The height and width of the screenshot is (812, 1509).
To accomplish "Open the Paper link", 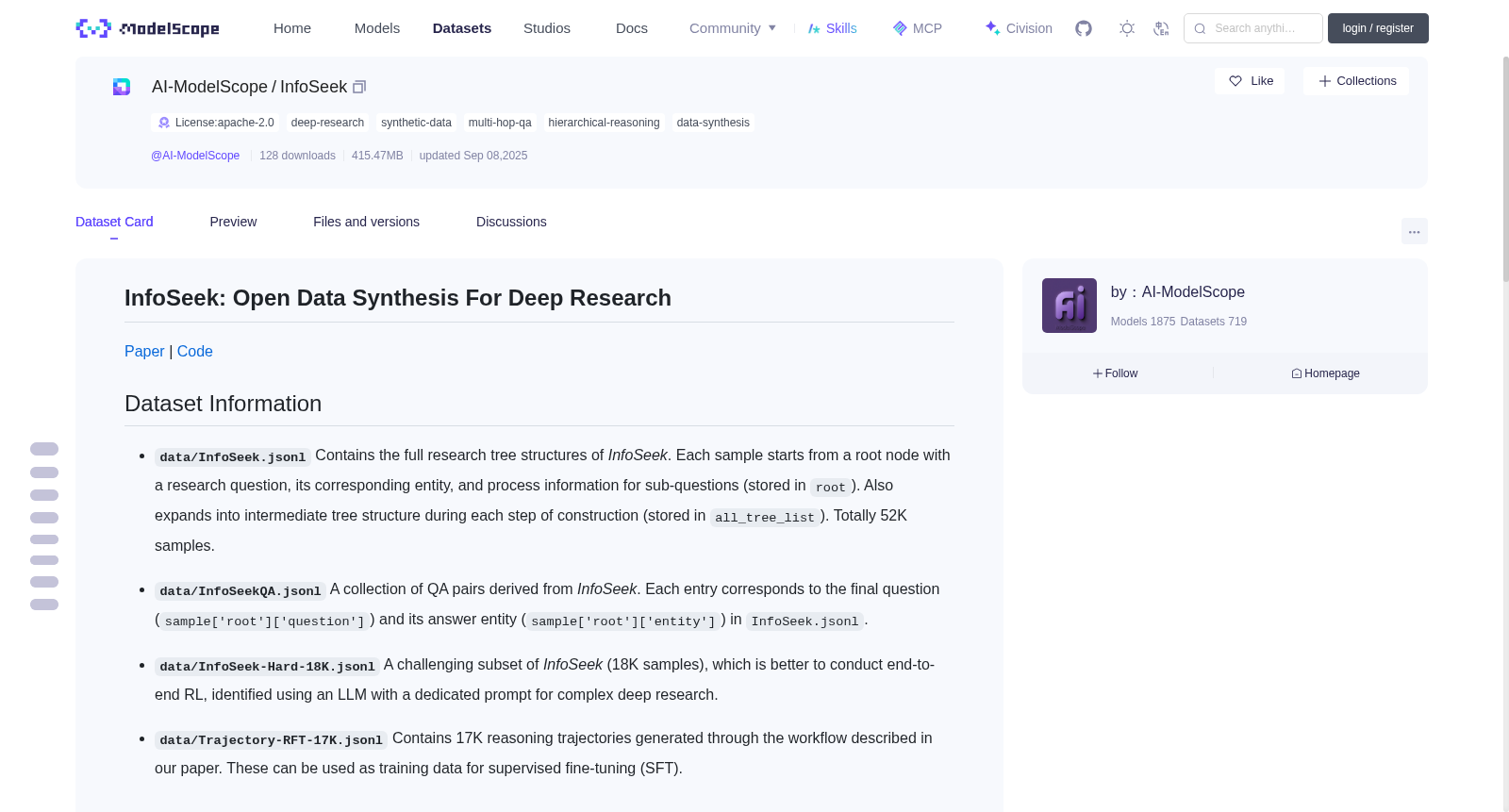I will pos(144,351).
